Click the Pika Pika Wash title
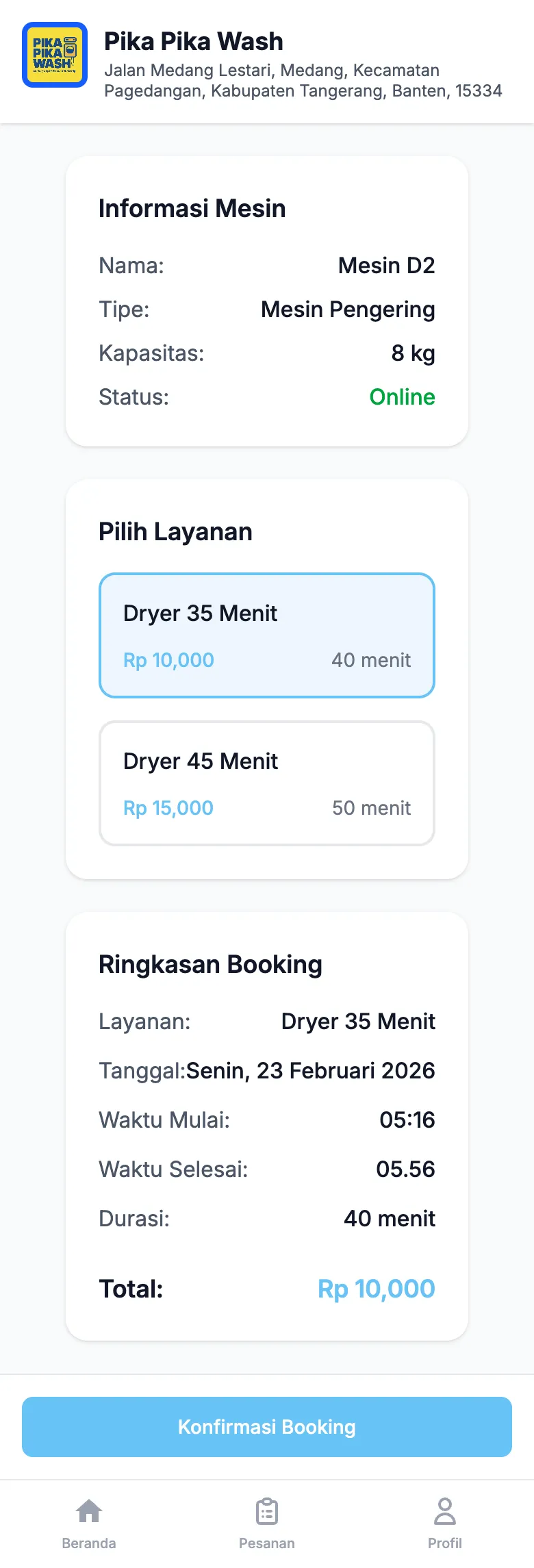 (x=194, y=42)
